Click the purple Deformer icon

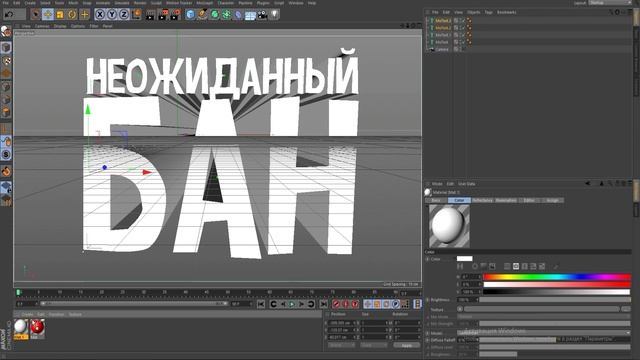[238, 15]
